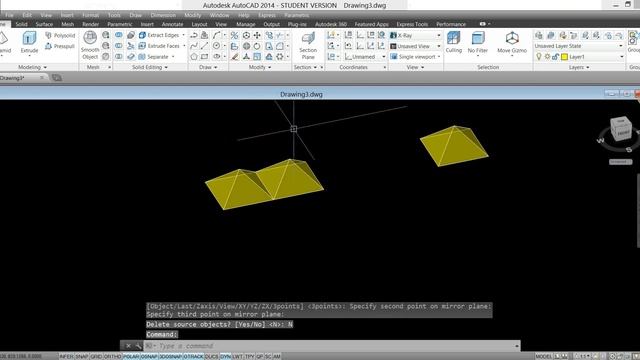Select the Line tool in Draw panel
640x360 pixels.
(204, 46)
